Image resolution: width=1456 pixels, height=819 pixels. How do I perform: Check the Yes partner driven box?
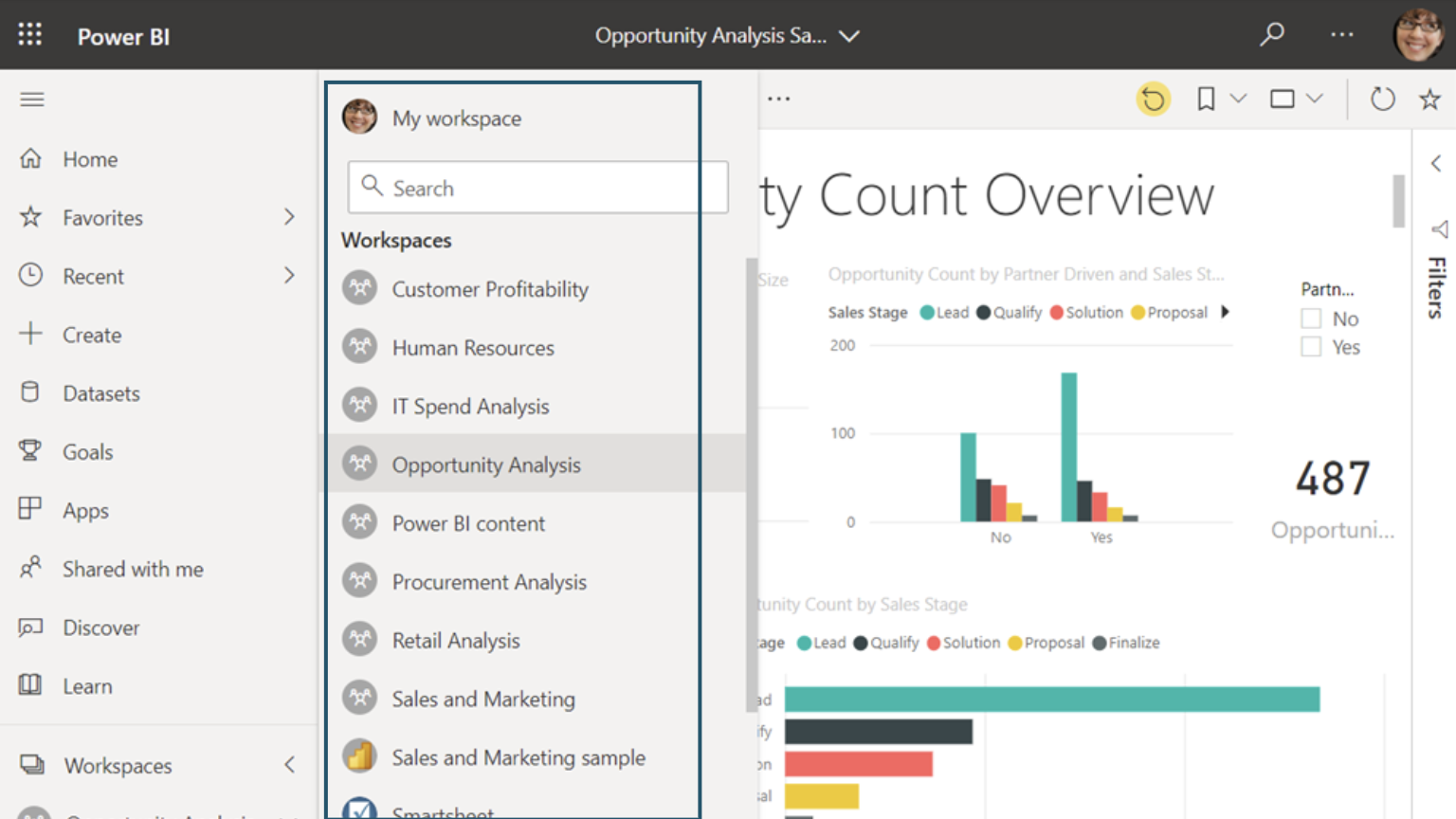click(1311, 347)
